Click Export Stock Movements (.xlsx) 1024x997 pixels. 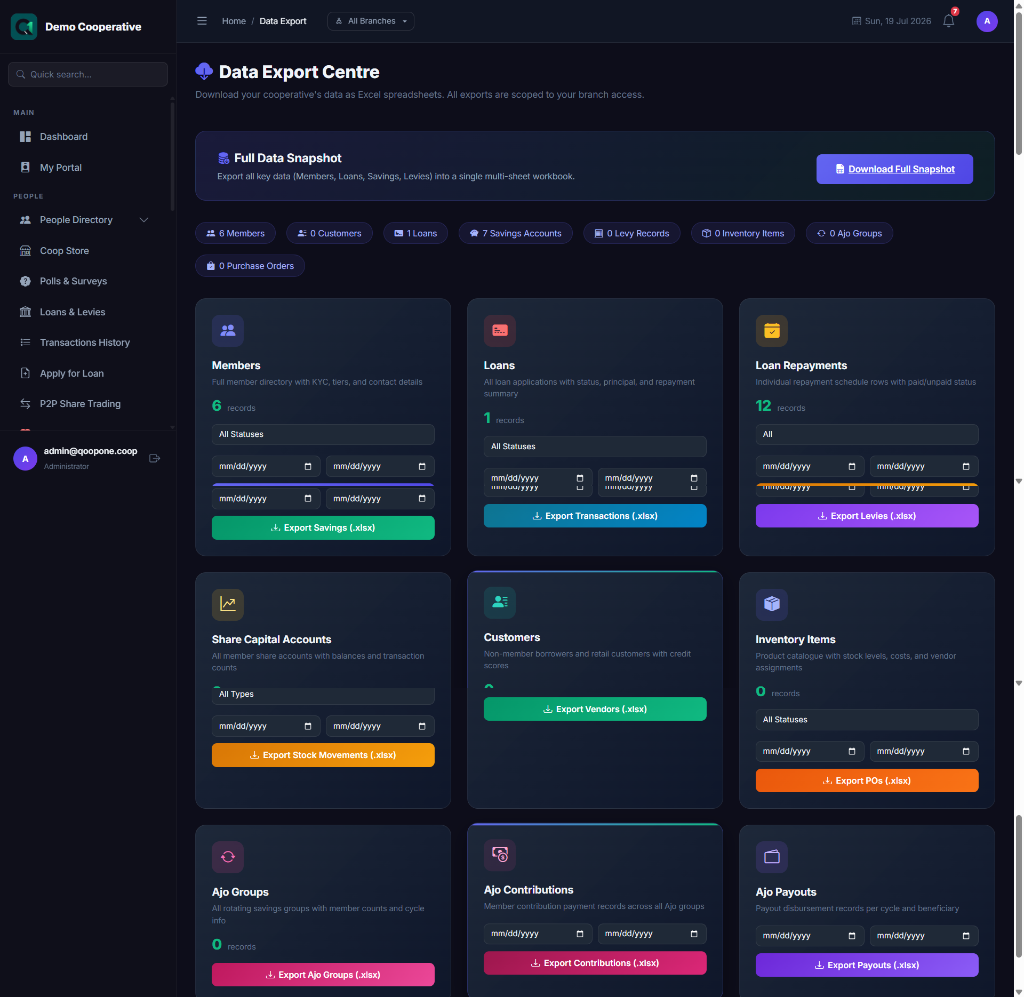coord(323,755)
